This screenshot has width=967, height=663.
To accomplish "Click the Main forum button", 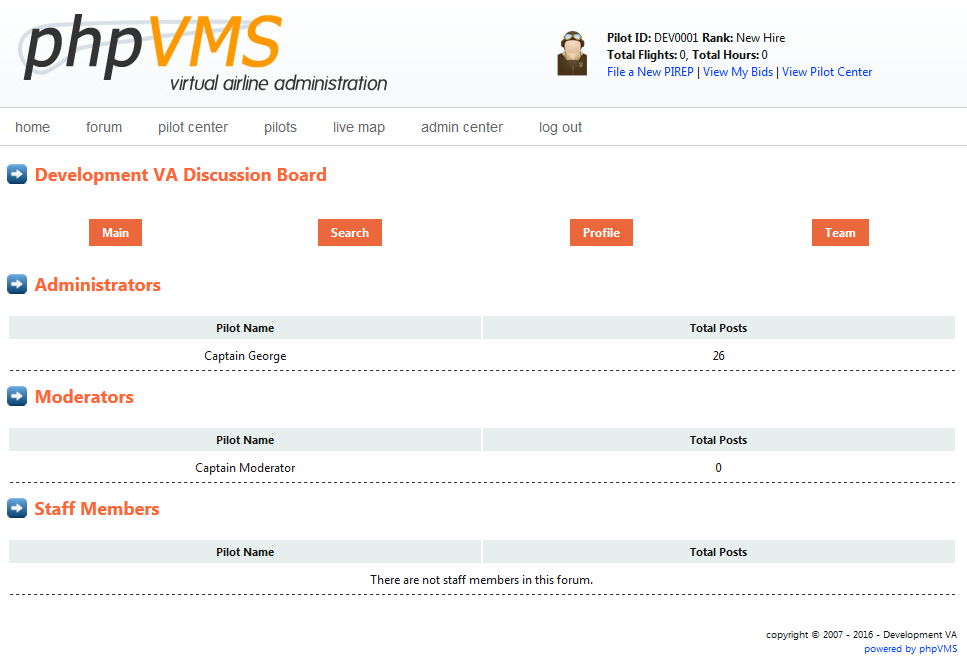I will [115, 233].
